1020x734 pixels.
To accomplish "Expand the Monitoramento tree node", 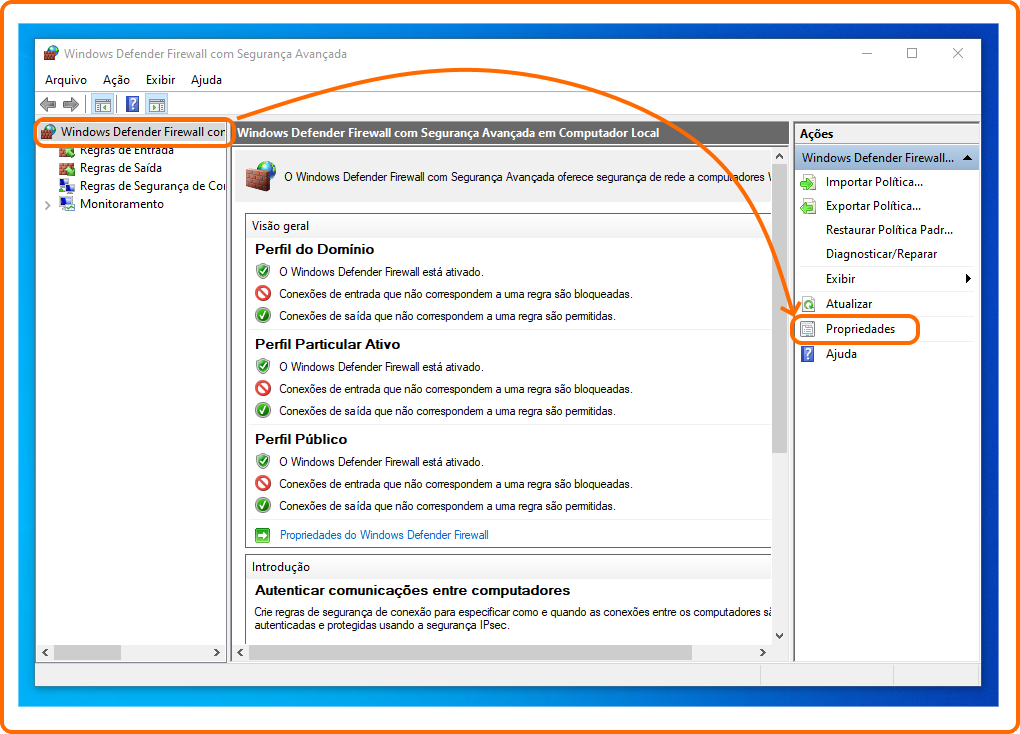I will coord(47,205).
